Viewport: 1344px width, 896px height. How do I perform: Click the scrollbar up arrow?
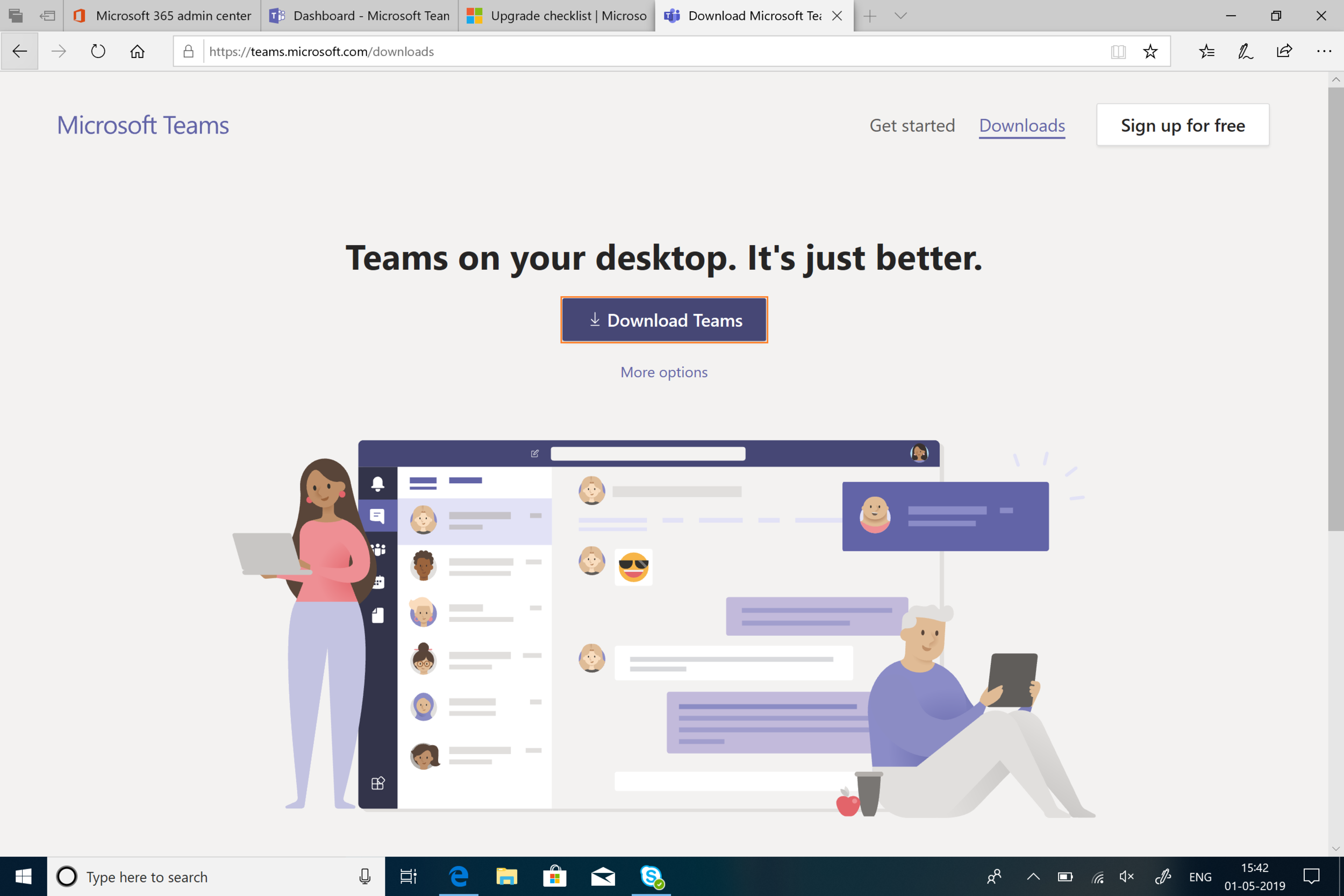coord(1335,80)
